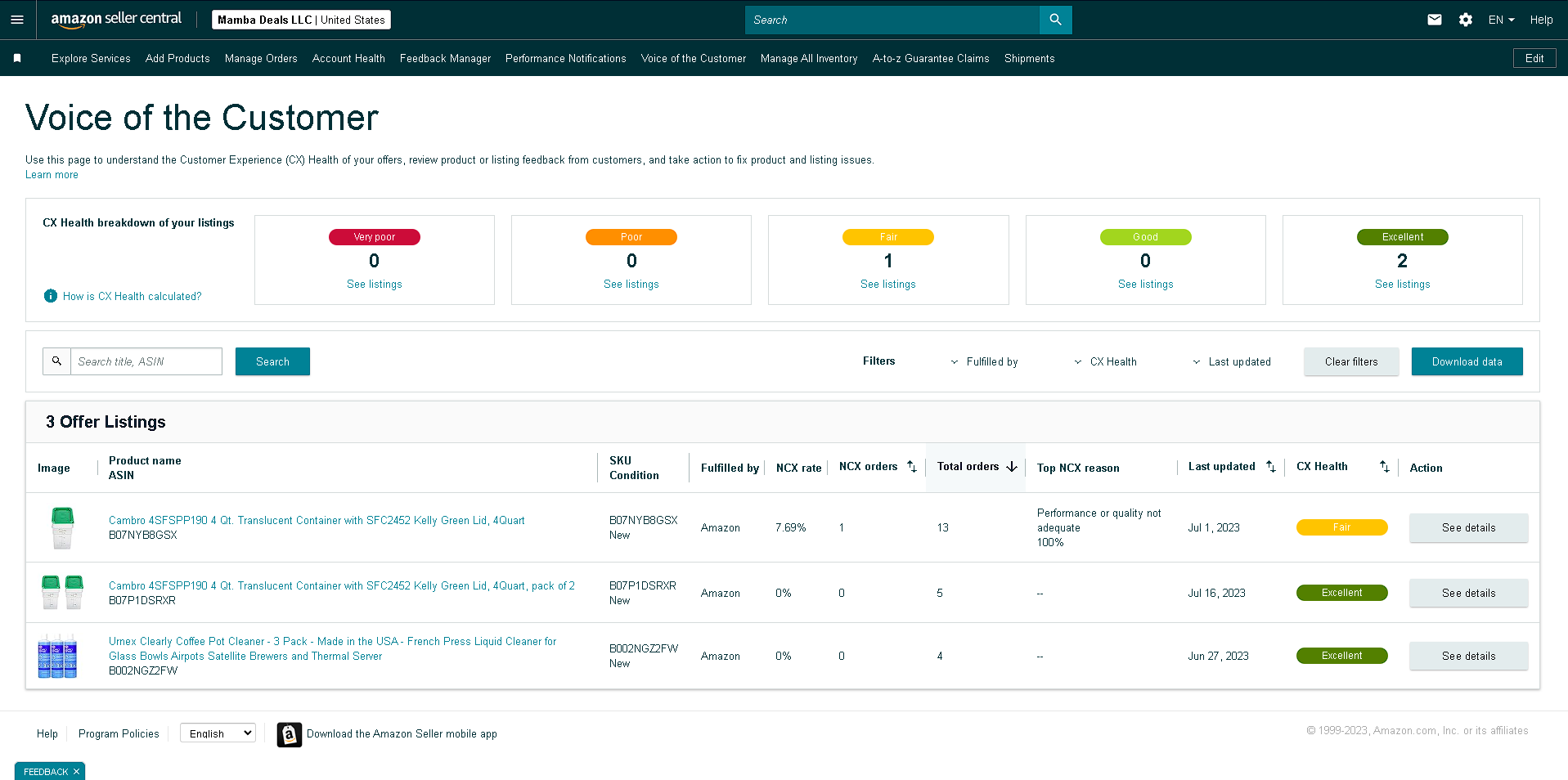Viewport: 1568px width, 780px height.
Task: Select Voice of the Customer nav item
Action: [x=694, y=58]
